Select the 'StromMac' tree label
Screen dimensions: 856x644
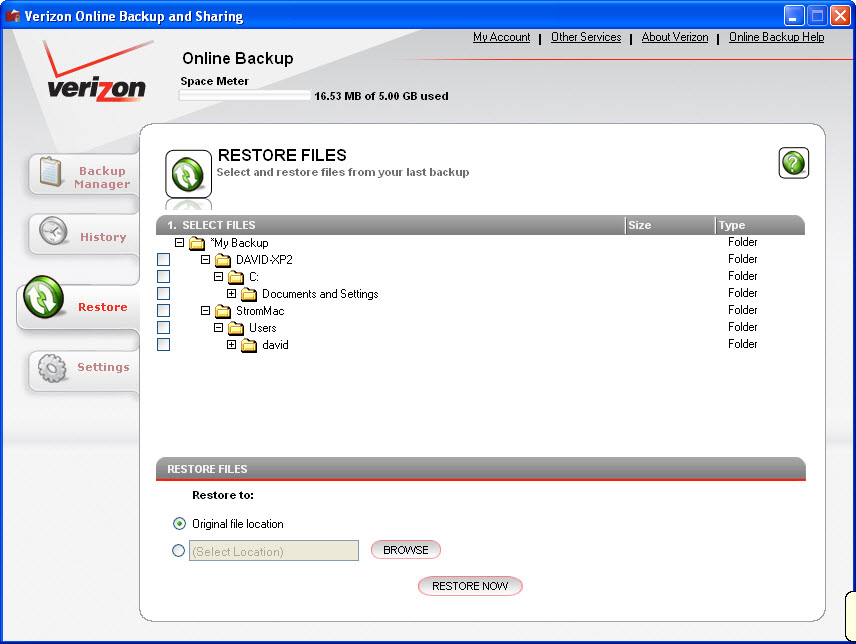click(260, 311)
